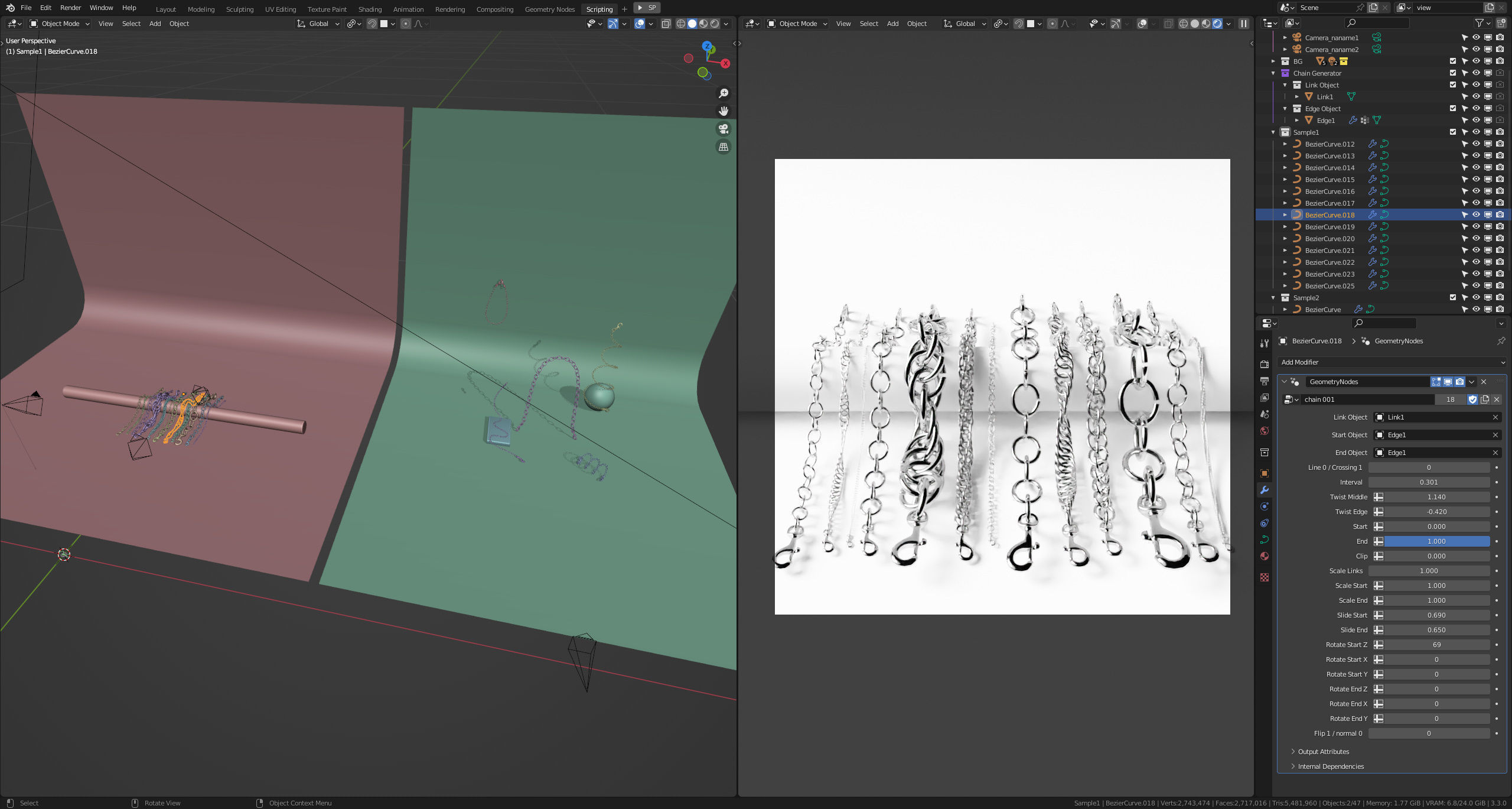Click the Blender logo menu icon

pyautogui.click(x=10, y=8)
